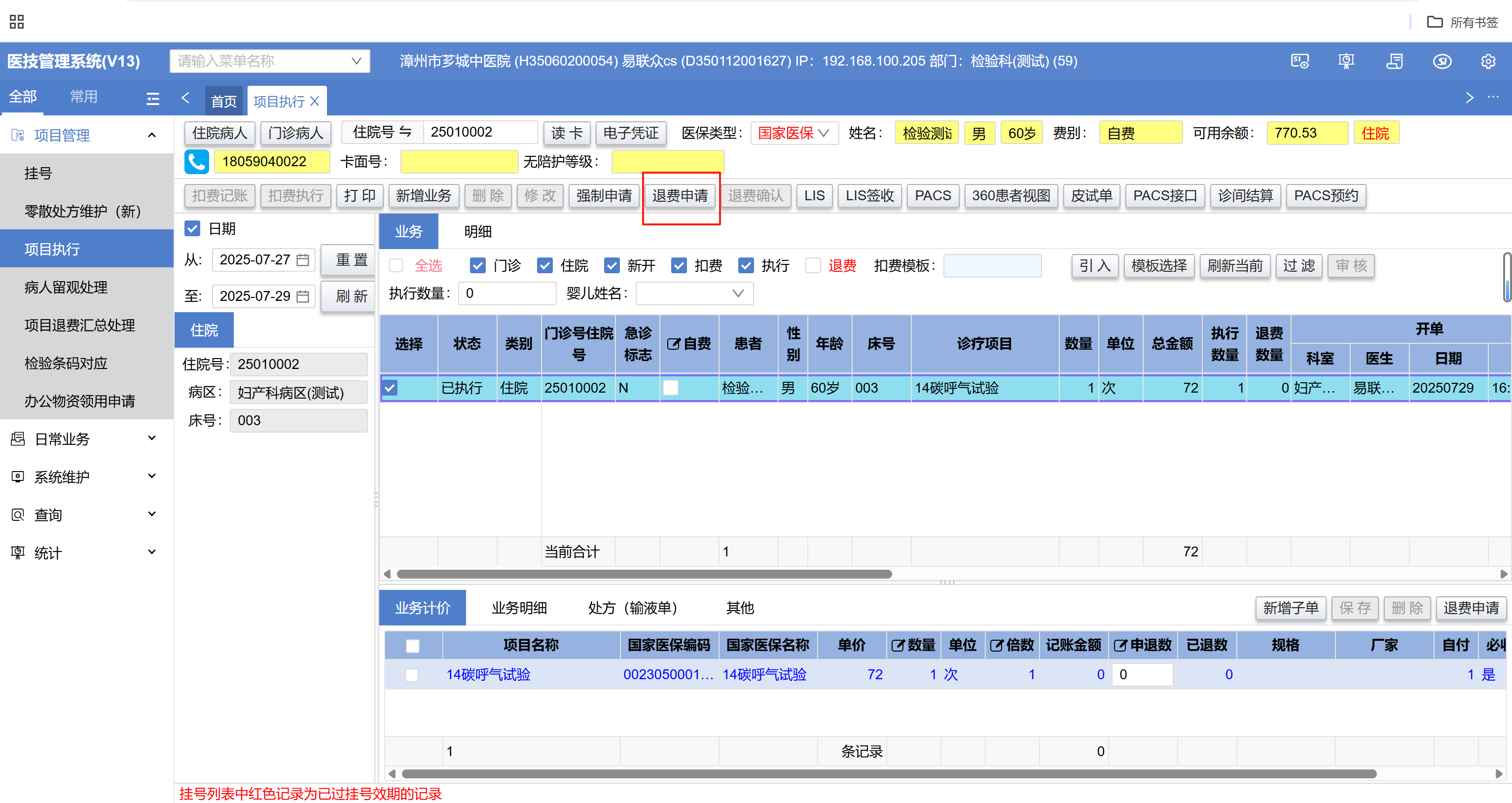Click the 退费申请 toolbar button
Viewport: 1512px width, 803px height.
click(x=680, y=195)
